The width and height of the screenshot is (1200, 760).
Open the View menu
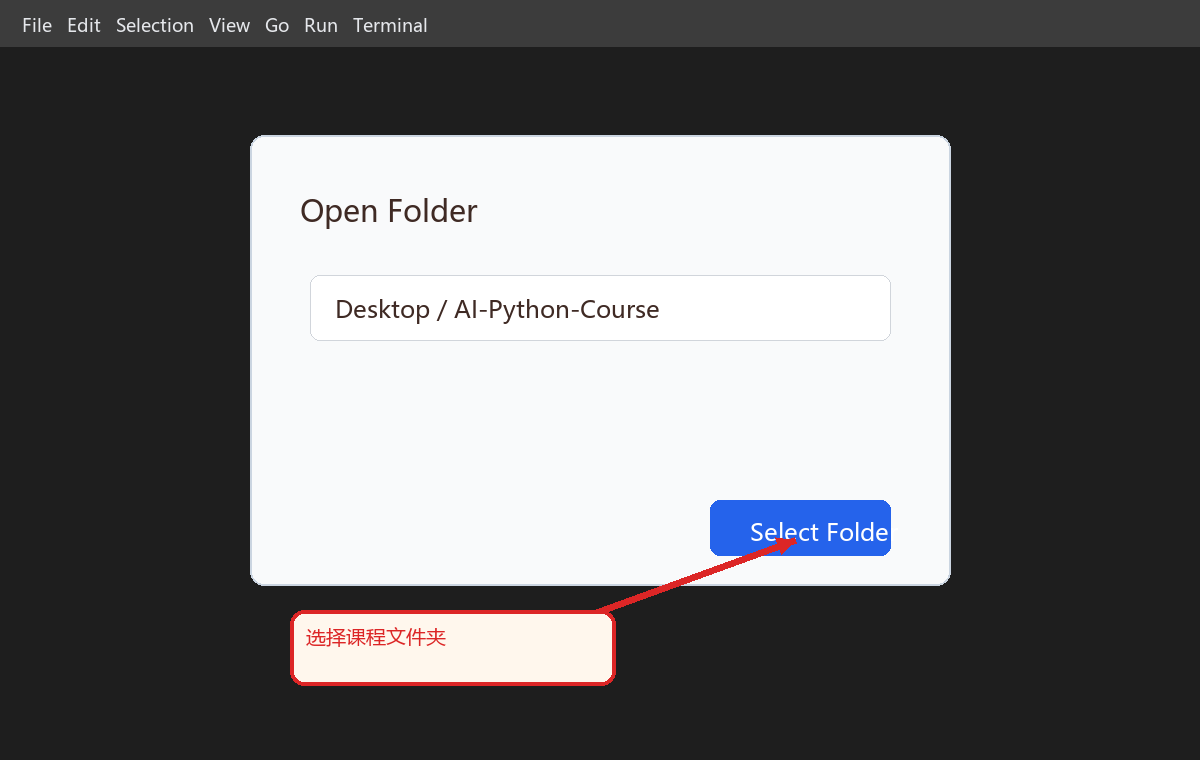[229, 25]
